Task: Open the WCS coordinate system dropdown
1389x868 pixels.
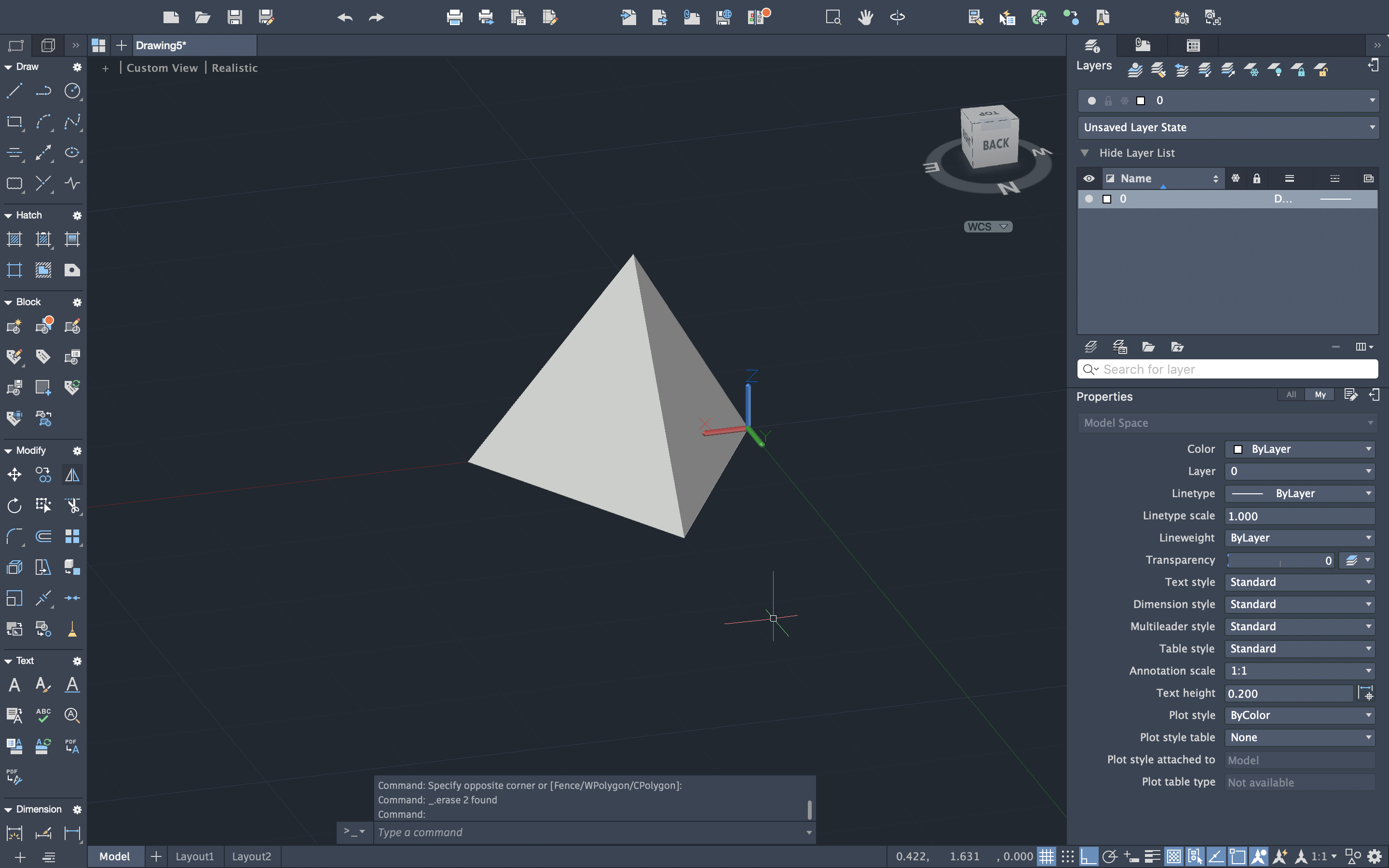Action: click(988, 227)
